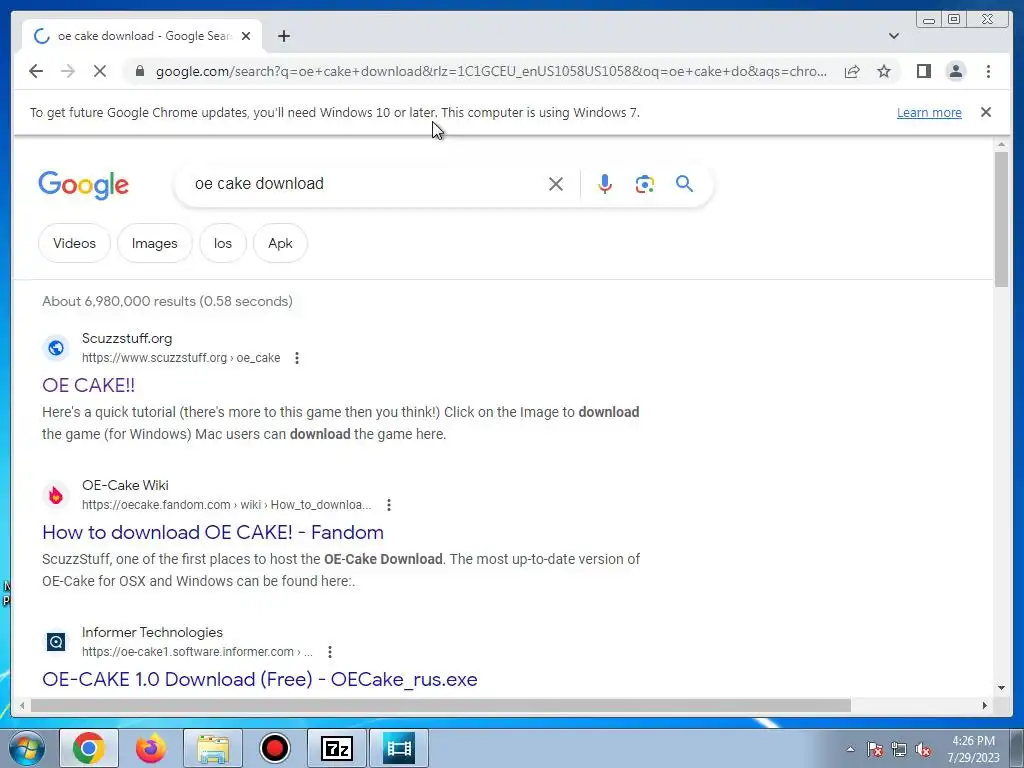Open the muted volume tray icon
Viewport: 1024px width, 768px height.
coord(923,749)
